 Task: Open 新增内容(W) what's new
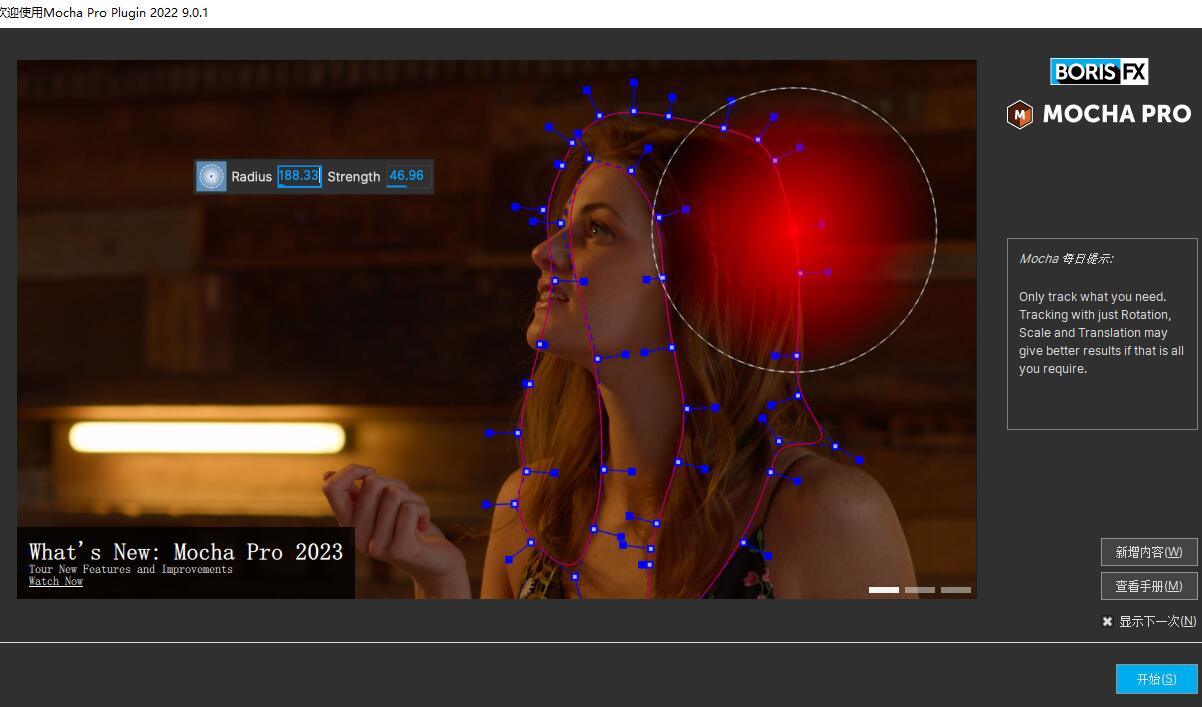[x=1149, y=552]
